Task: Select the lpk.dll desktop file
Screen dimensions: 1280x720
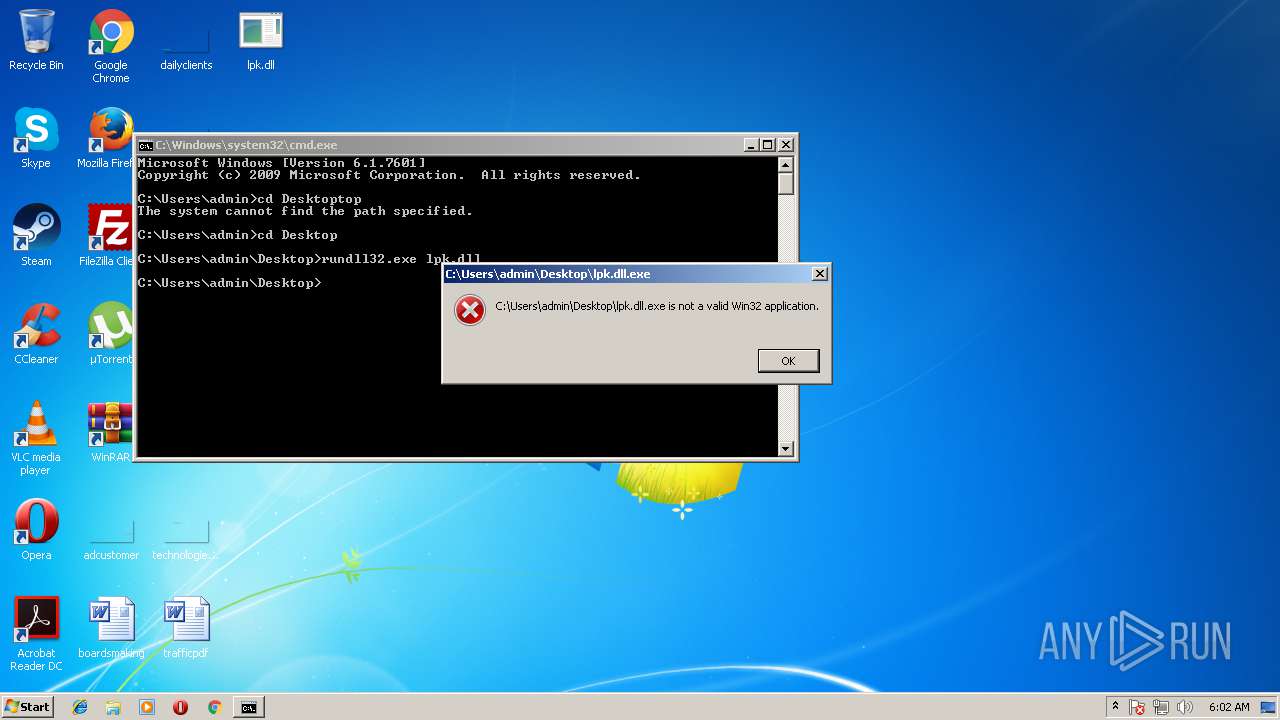Action: tap(261, 41)
